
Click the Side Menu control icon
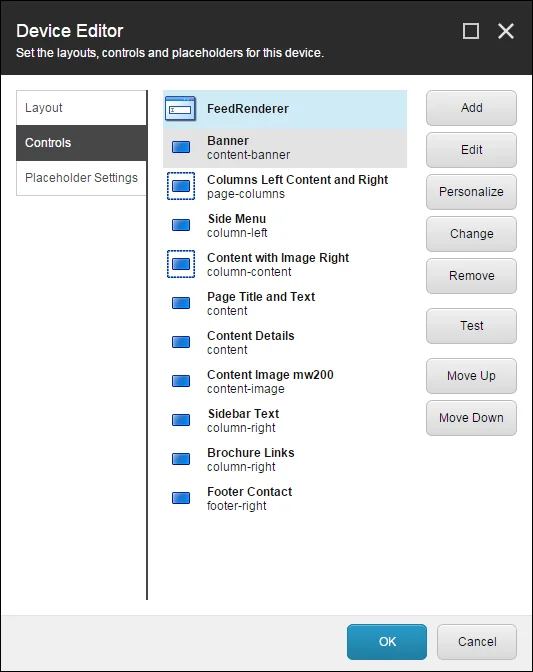point(181,225)
